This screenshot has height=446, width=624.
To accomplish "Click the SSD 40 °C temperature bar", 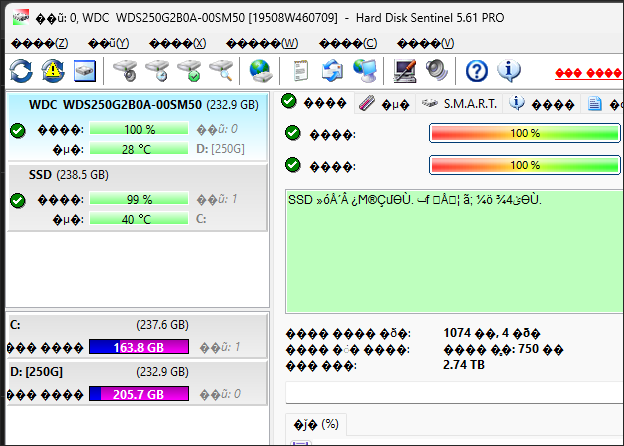I will click(139, 219).
